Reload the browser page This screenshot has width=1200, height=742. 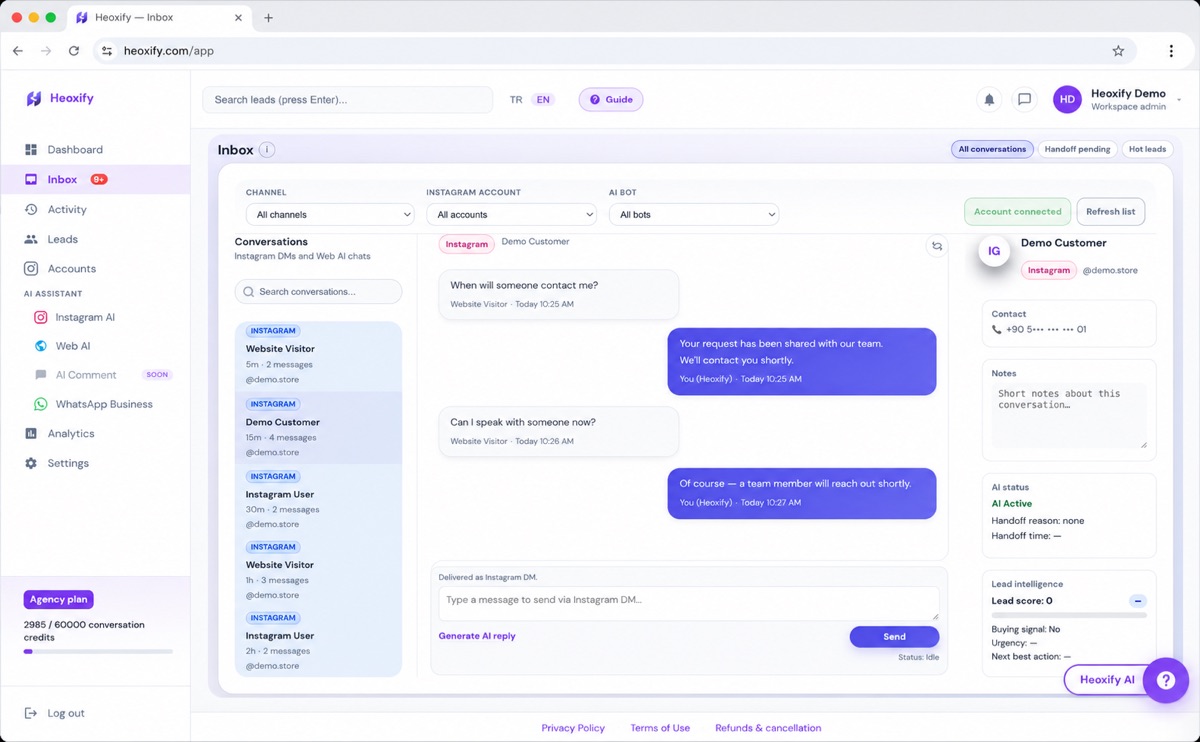tap(74, 51)
